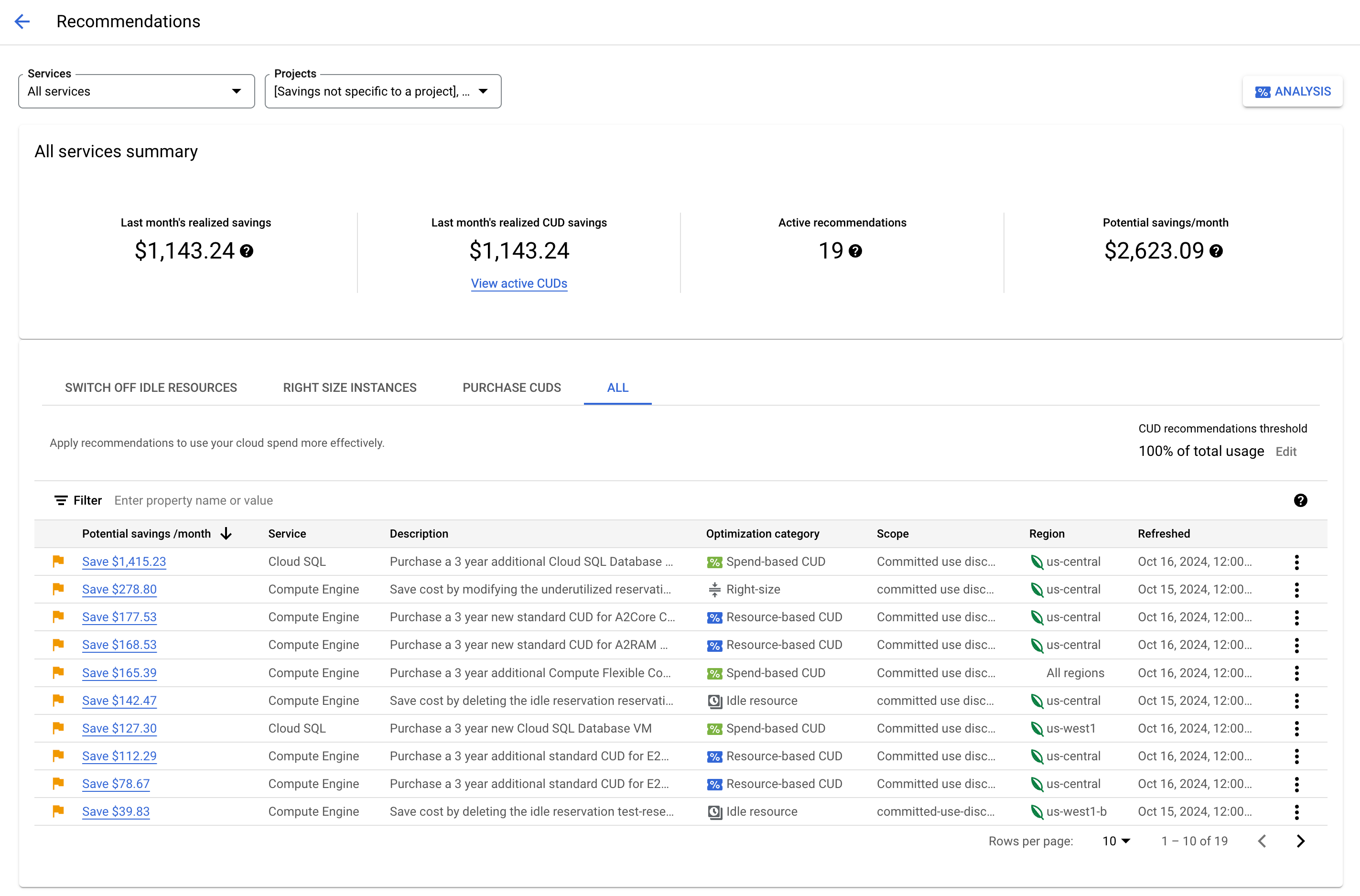Toggle sort by Potential savings per month
The image size is (1360, 896).
pyautogui.click(x=227, y=533)
